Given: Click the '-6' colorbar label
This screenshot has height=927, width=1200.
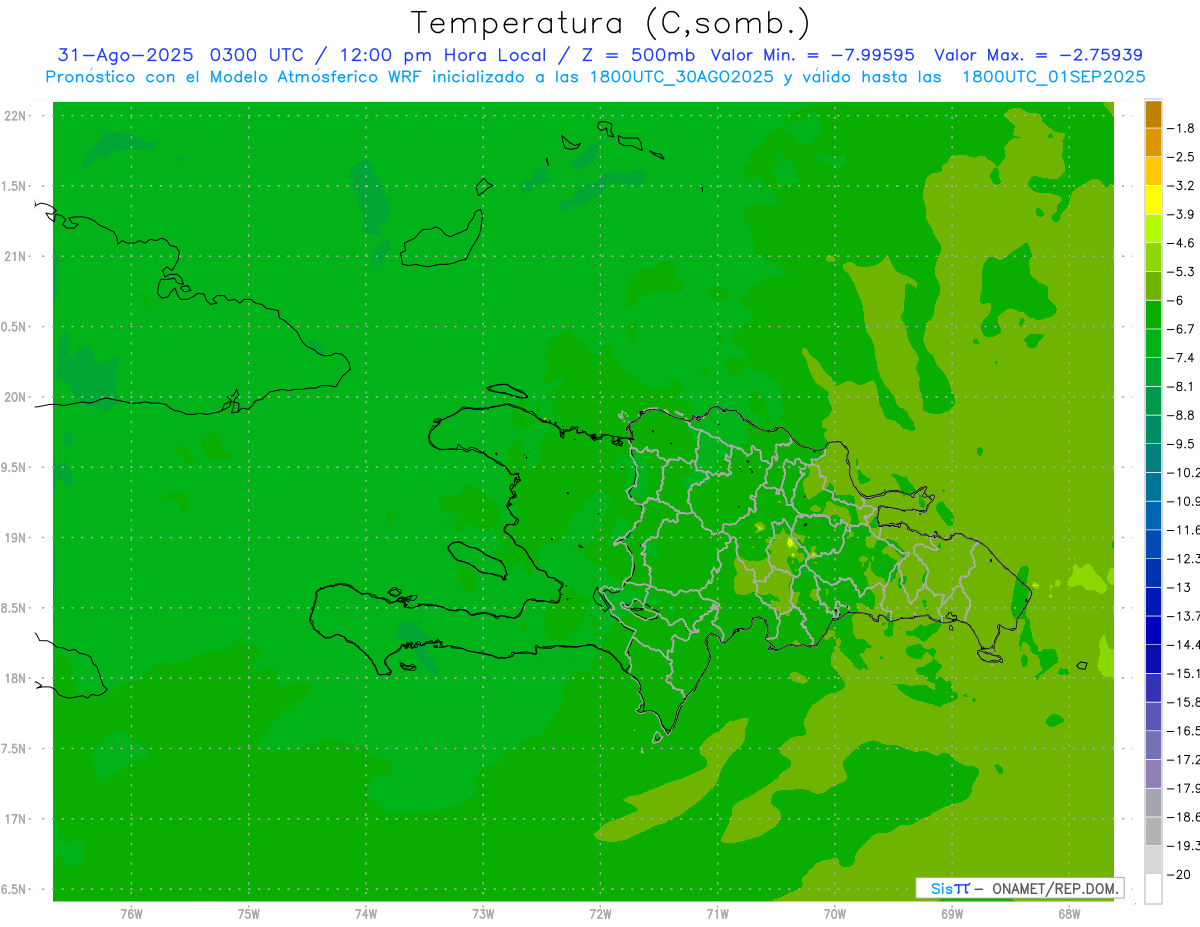Looking at the screenshot, I should pos(1176,300).
